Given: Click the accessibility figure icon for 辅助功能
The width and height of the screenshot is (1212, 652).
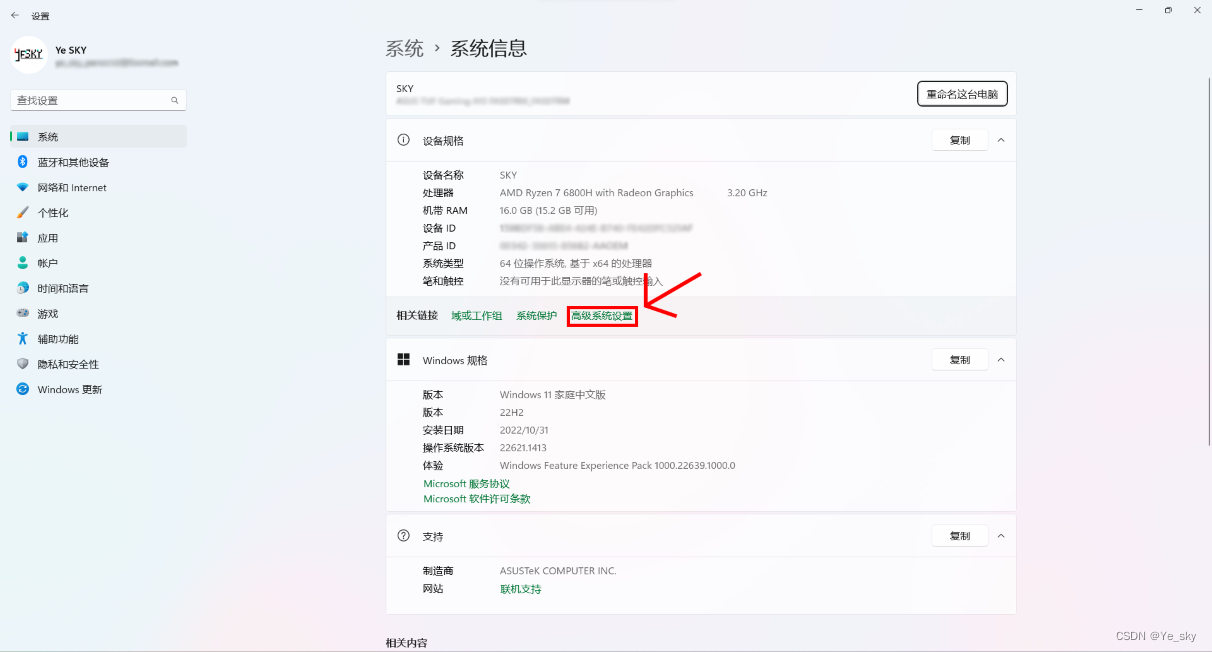Looking at the screenshot, I should click(x=22, y=339).
